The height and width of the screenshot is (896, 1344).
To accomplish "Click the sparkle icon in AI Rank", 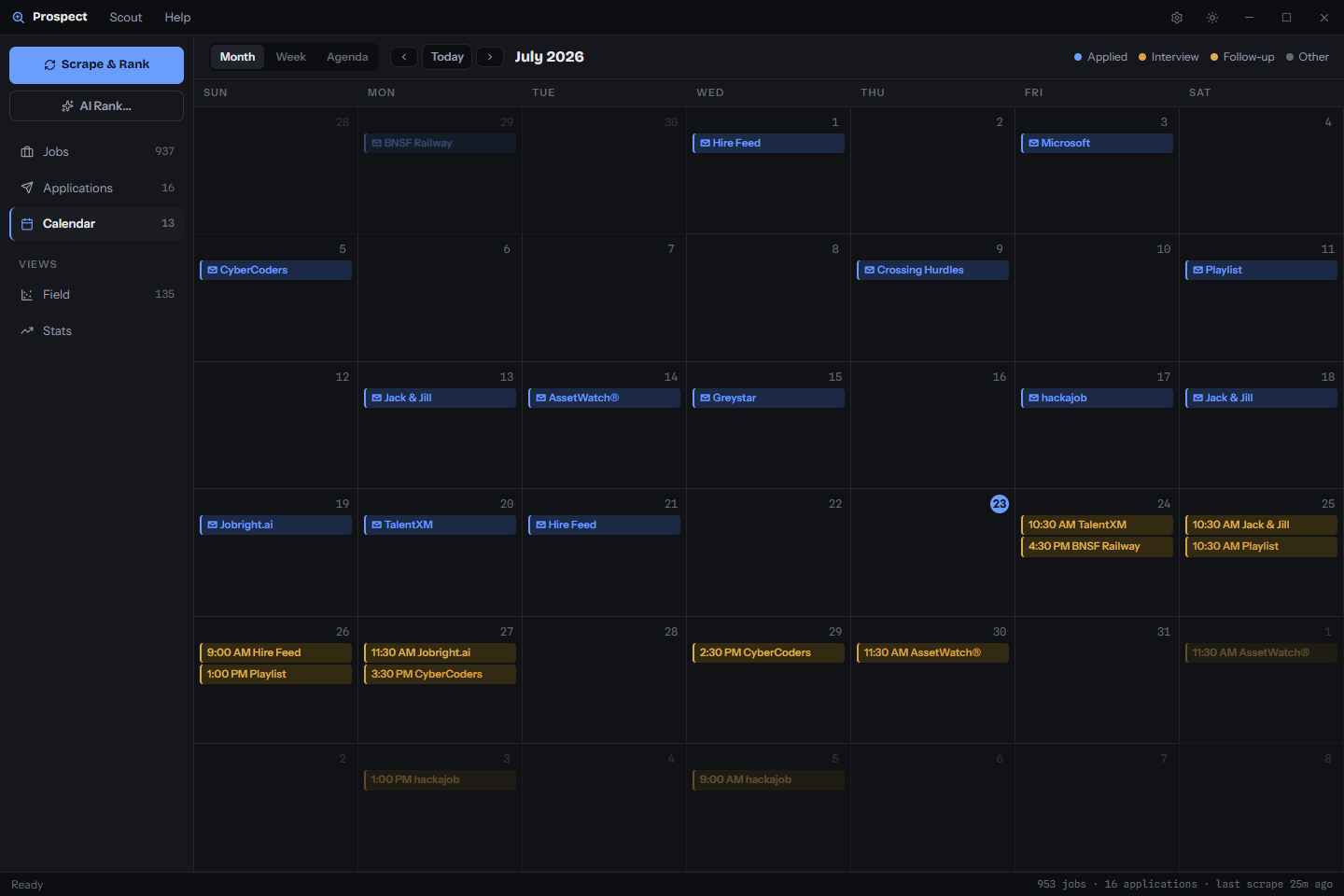I will pyautogui.click(x=68, y=106).
